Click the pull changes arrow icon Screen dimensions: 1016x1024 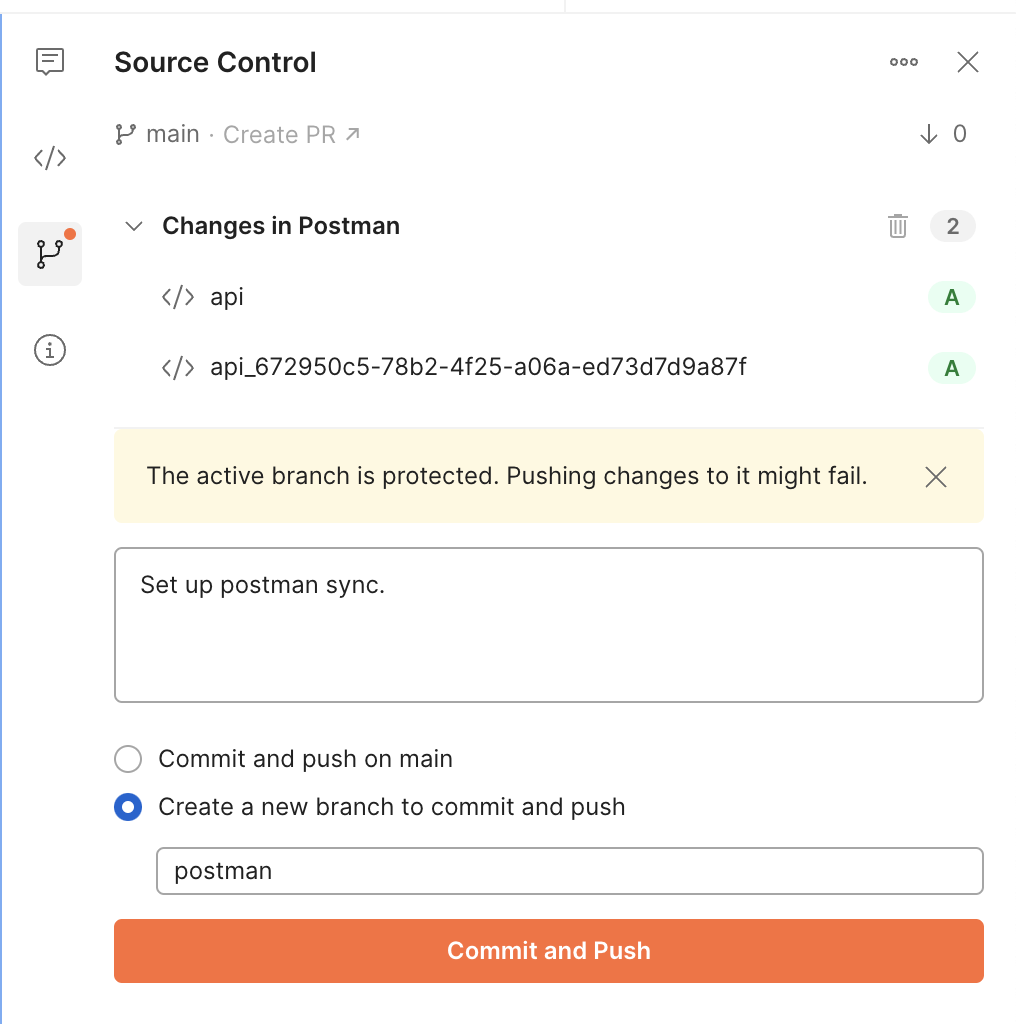pos(928,133)
